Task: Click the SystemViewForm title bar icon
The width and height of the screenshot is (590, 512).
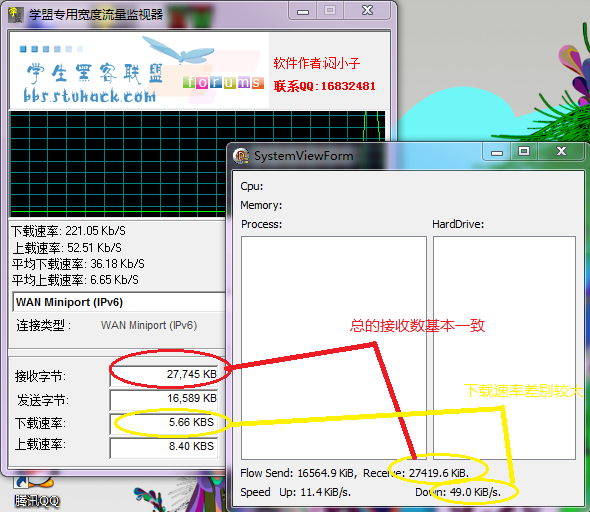Action: click(241, 156)
